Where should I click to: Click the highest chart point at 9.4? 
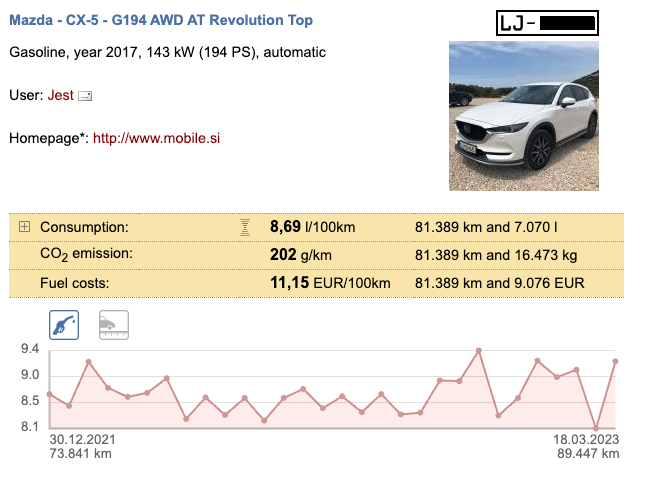click(479, 351)
